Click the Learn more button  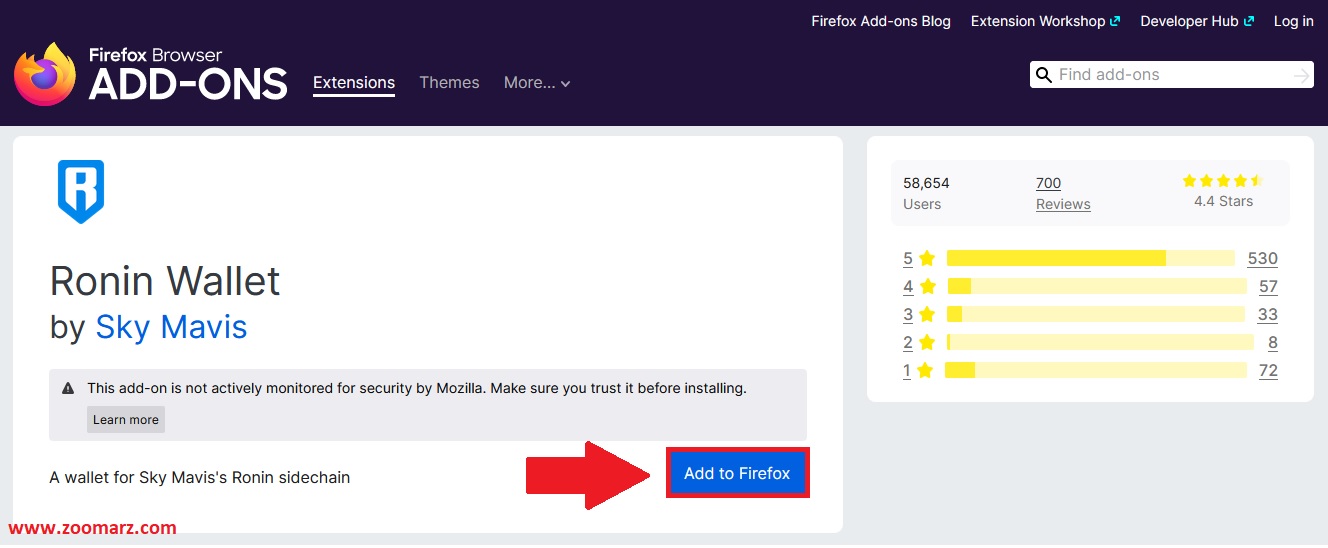tap(126, 420)
